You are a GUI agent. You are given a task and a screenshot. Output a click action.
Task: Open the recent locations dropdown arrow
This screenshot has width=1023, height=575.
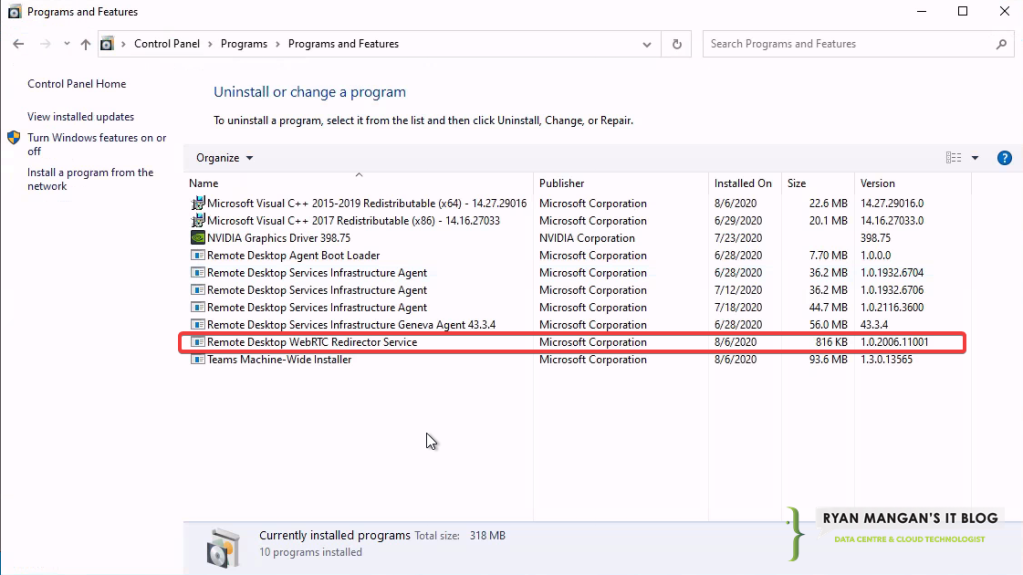click(67, 44)
